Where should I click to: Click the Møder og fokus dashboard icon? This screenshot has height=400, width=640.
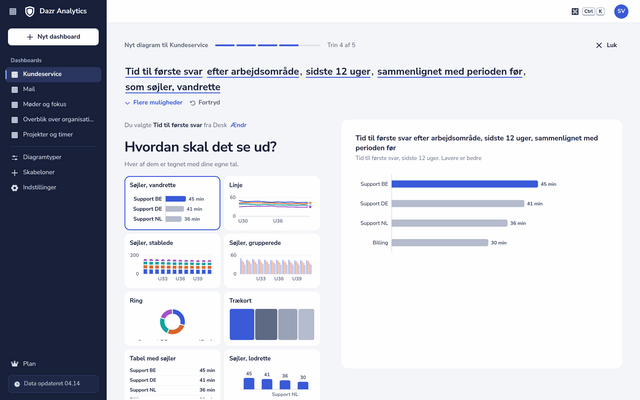click(15, 104)
